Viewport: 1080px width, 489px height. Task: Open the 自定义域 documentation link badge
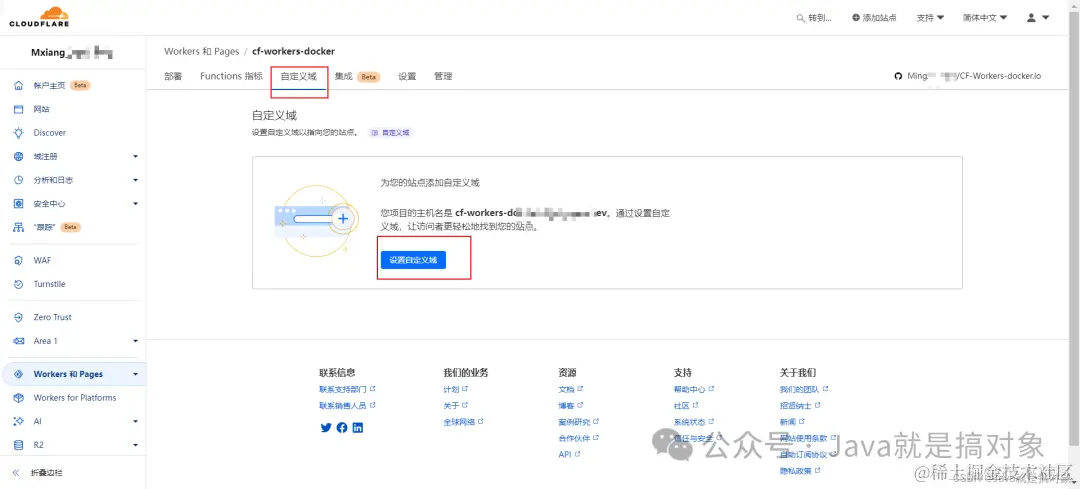click(x=391, y=132)
